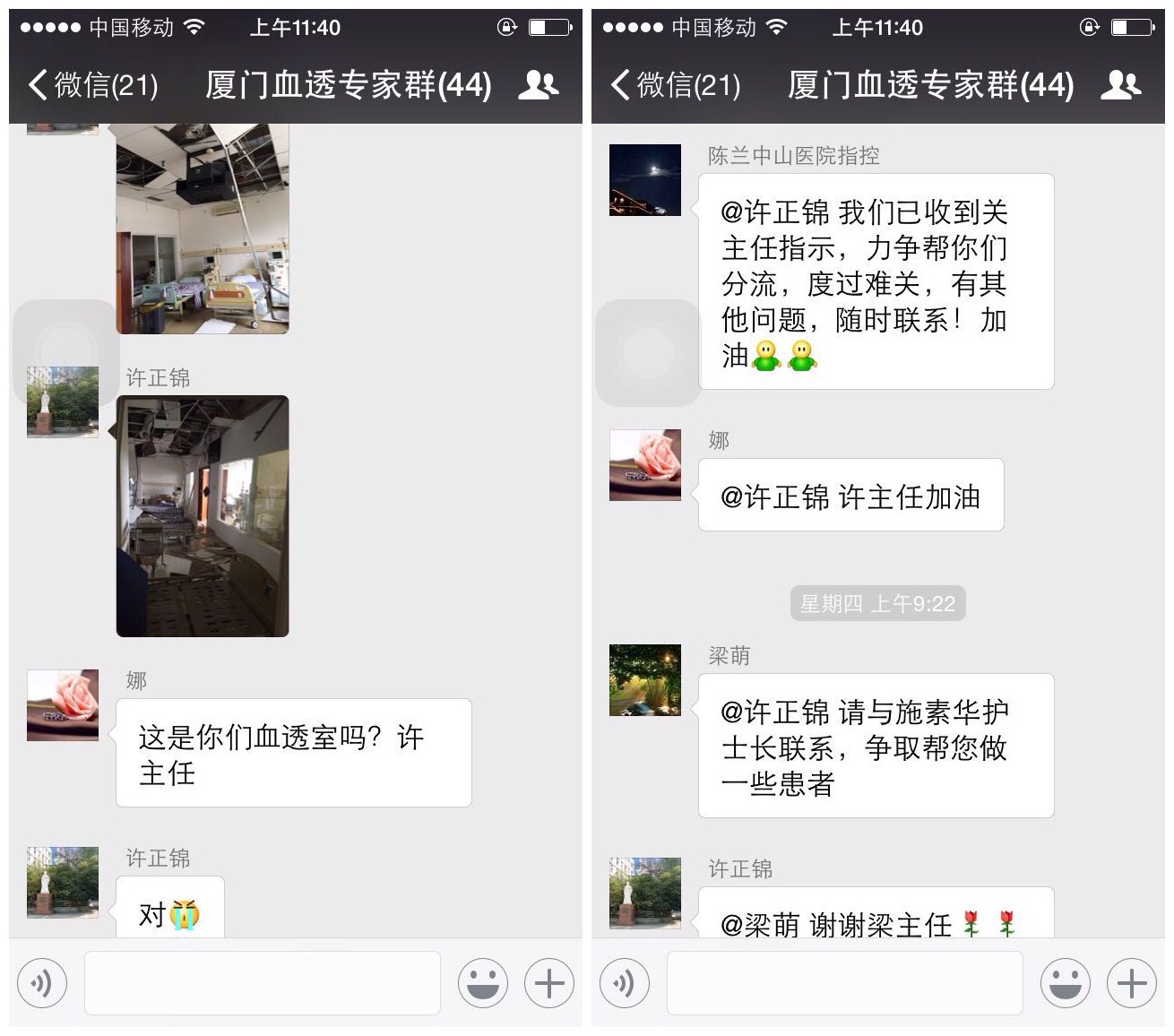Screen dimensions: 1174x1036
Task: Select the message @许正锦 许主任加油
Action: click(x=850, y=495)
